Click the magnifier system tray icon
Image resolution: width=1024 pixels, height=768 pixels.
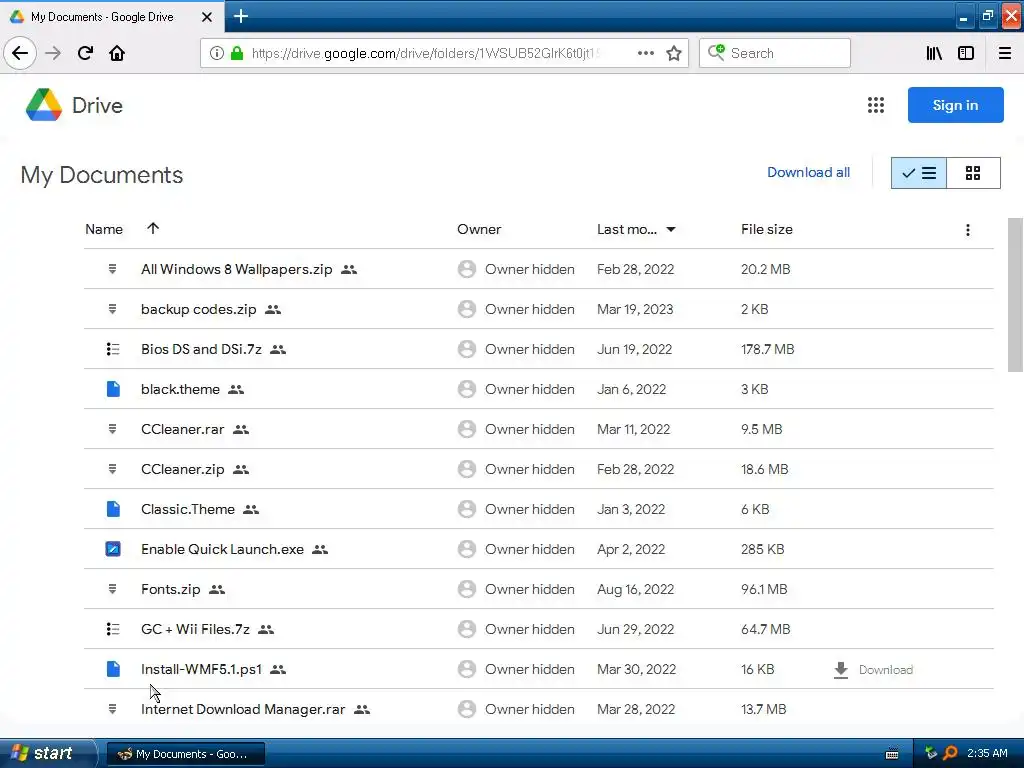pyautogui.click(x=950, y=753)
